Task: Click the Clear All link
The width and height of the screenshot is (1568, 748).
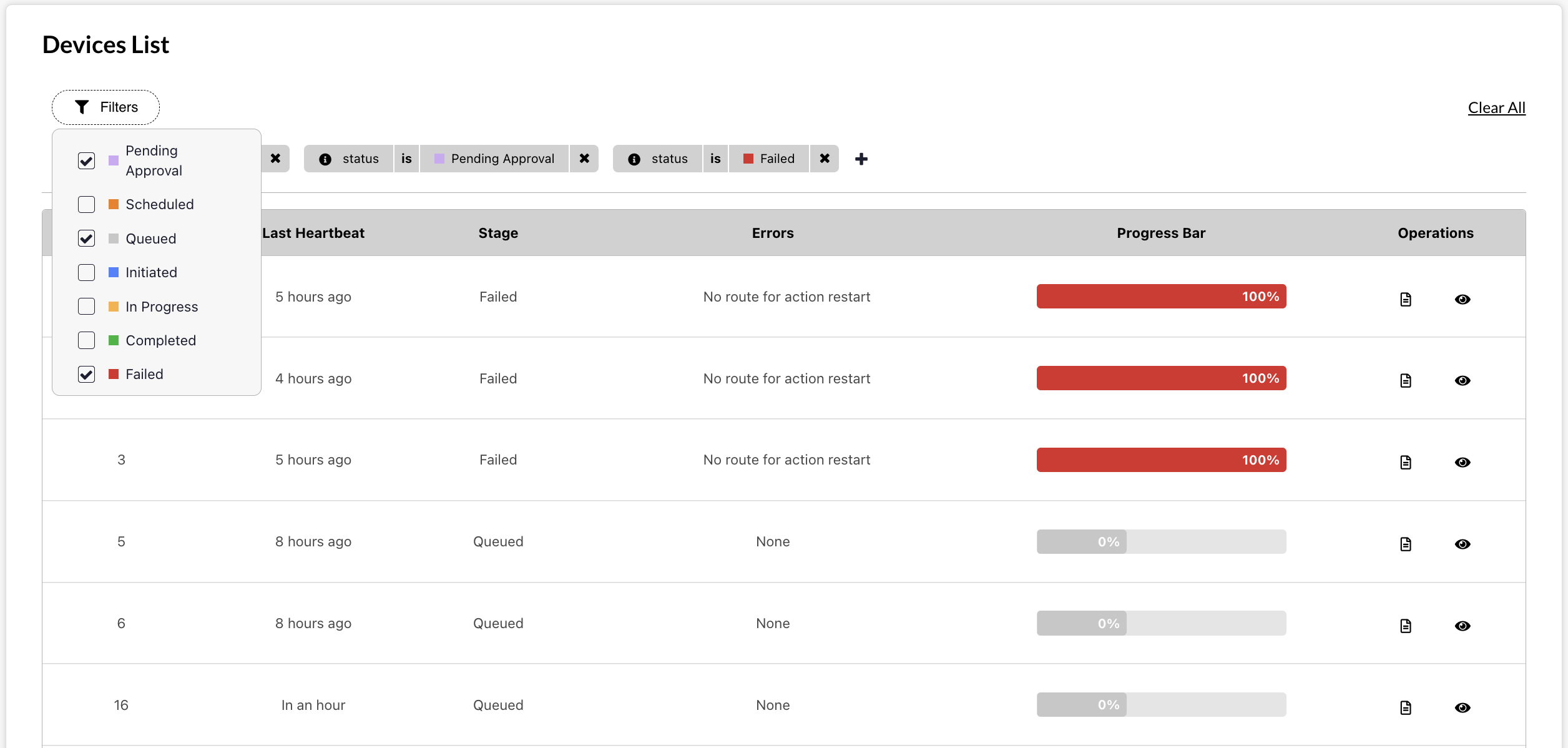Action: pyautogui.click(x=1496, y=108)
